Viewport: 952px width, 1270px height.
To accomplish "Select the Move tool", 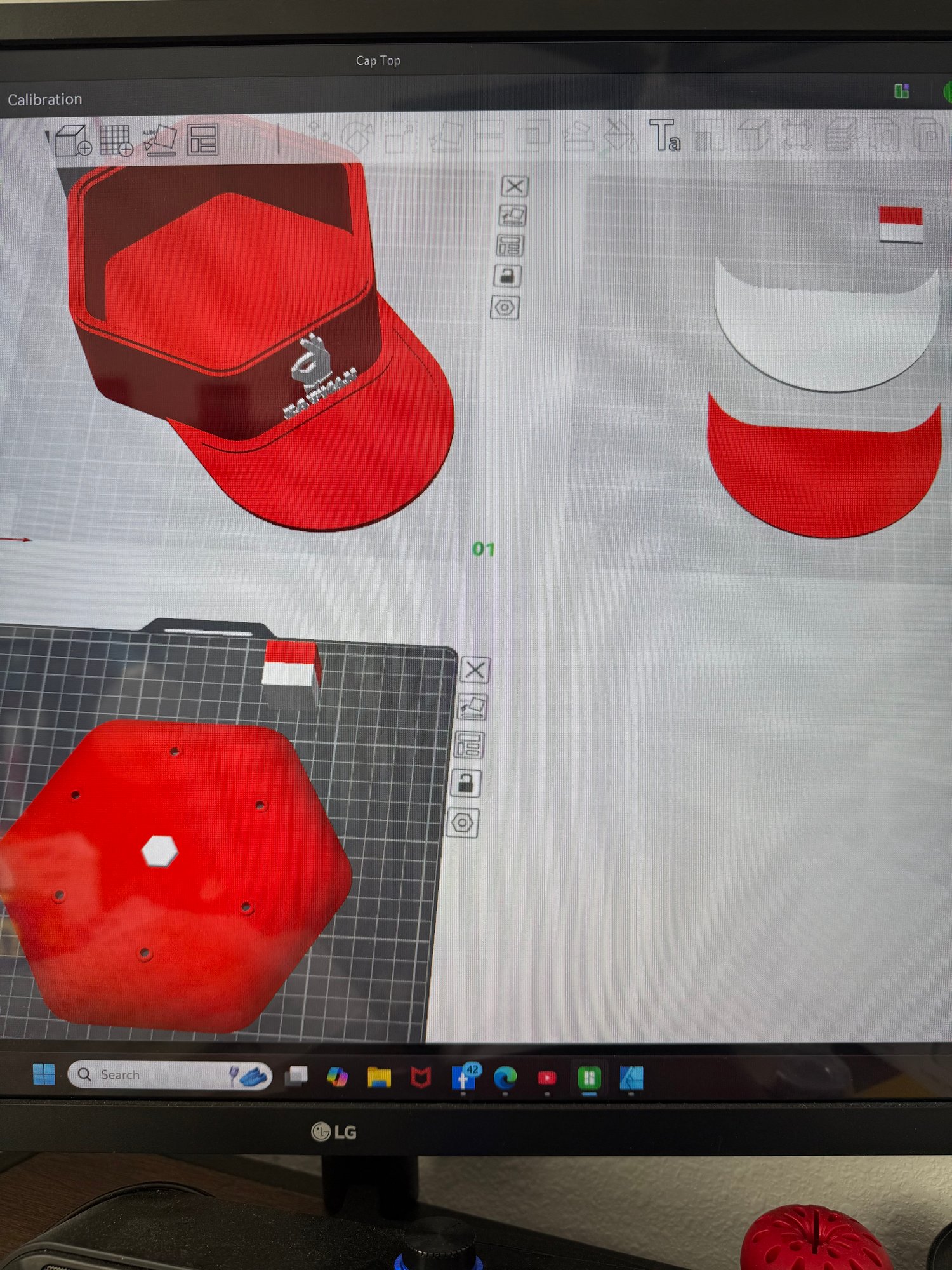I will coord(317,135).
